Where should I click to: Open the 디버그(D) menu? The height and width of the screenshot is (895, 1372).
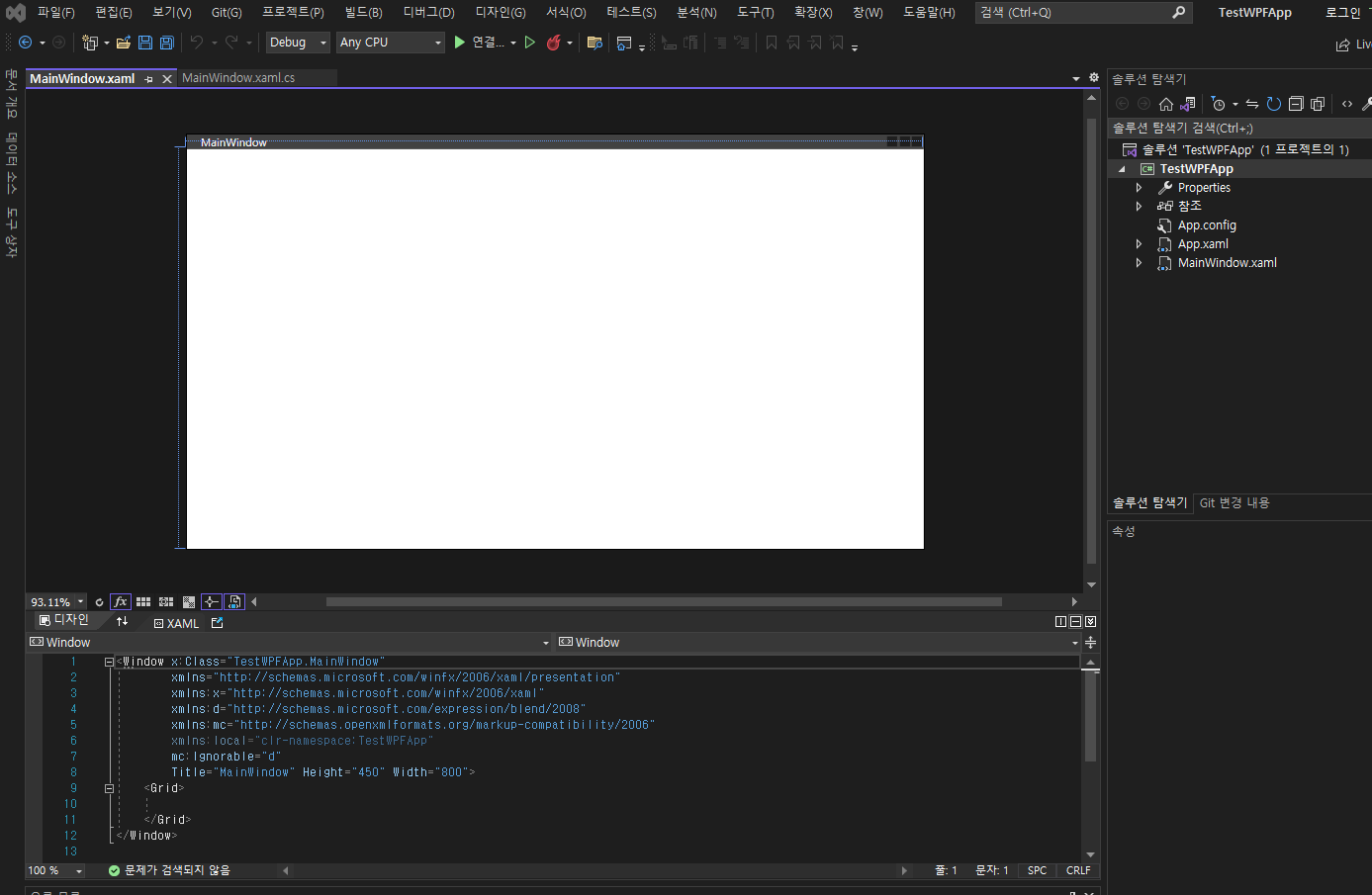[x=428, y=12]
